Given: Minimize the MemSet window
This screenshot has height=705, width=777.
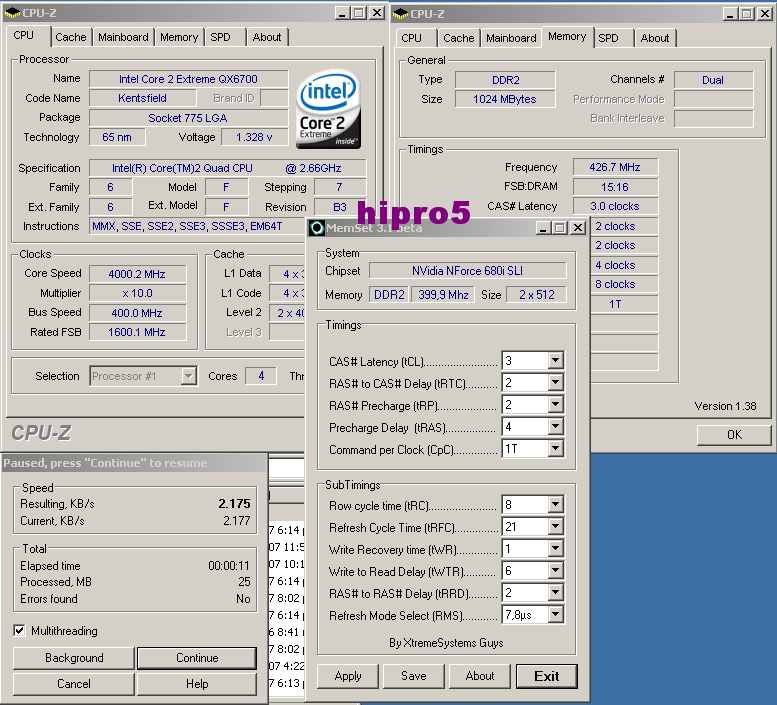Looking at the screenshot, I should (544, 228).
